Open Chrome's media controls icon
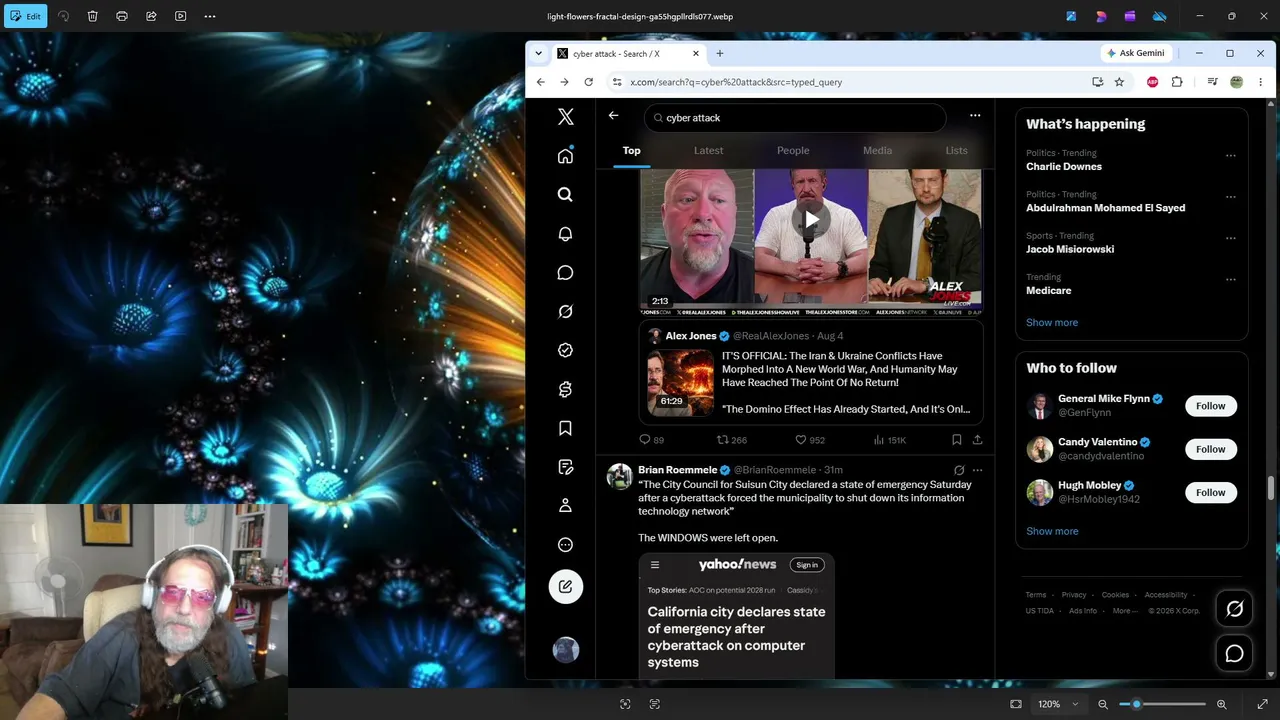 point(1213,82)
